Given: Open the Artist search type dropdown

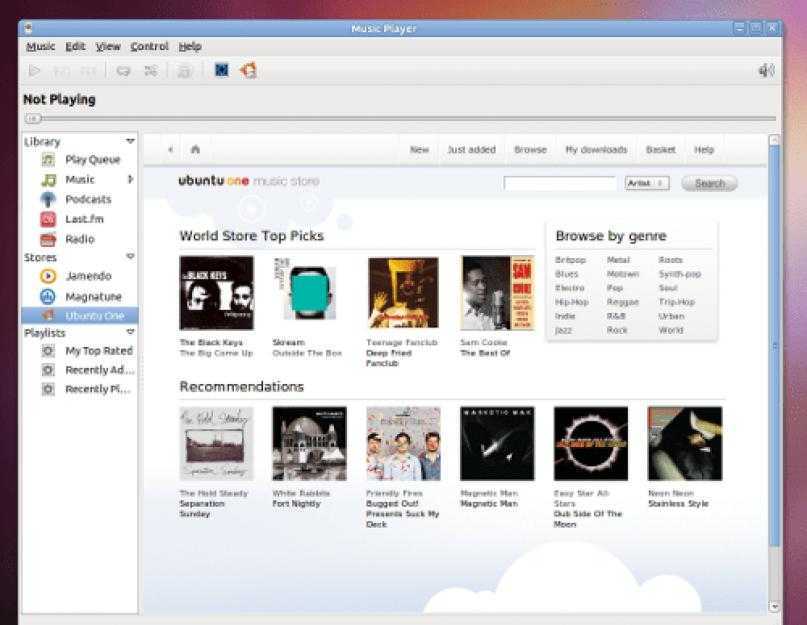Looking at the screenshot, I should [647, 183].
